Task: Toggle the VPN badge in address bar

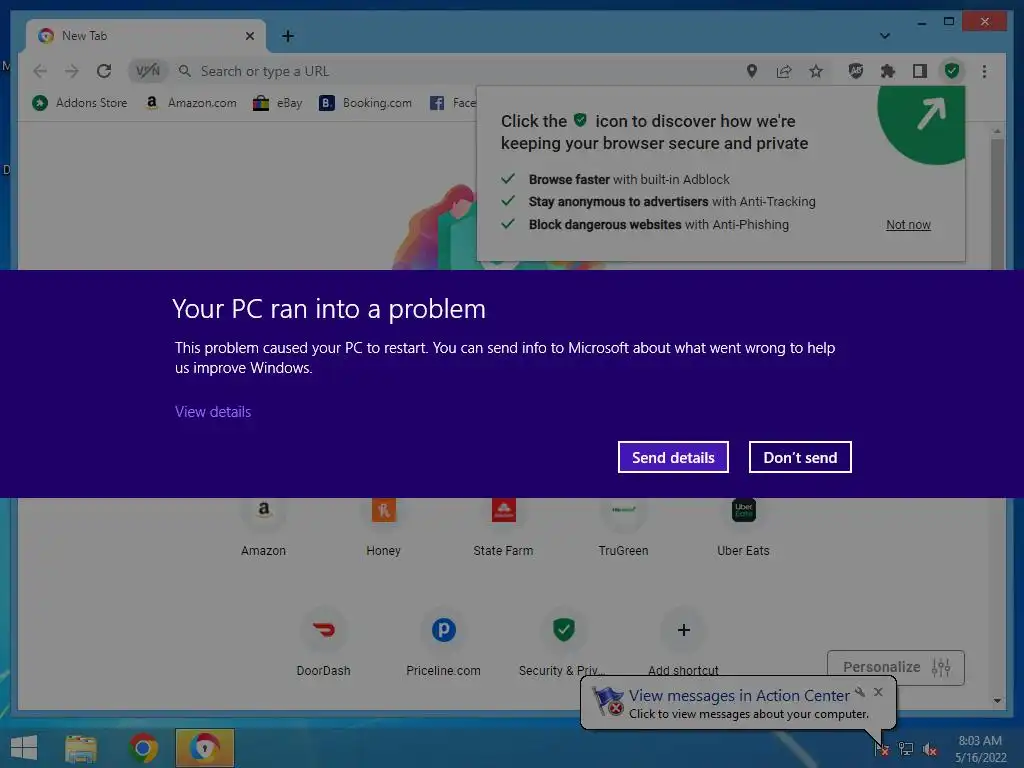Action: click(148, 71)
